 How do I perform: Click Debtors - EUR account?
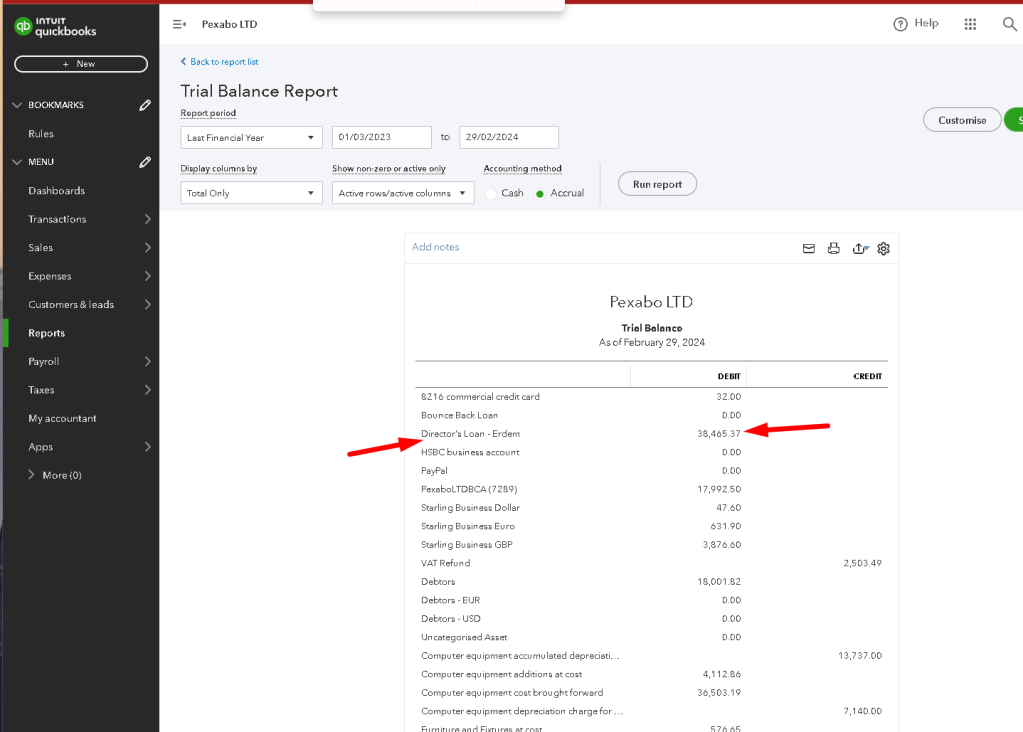[x=450, y=600]
